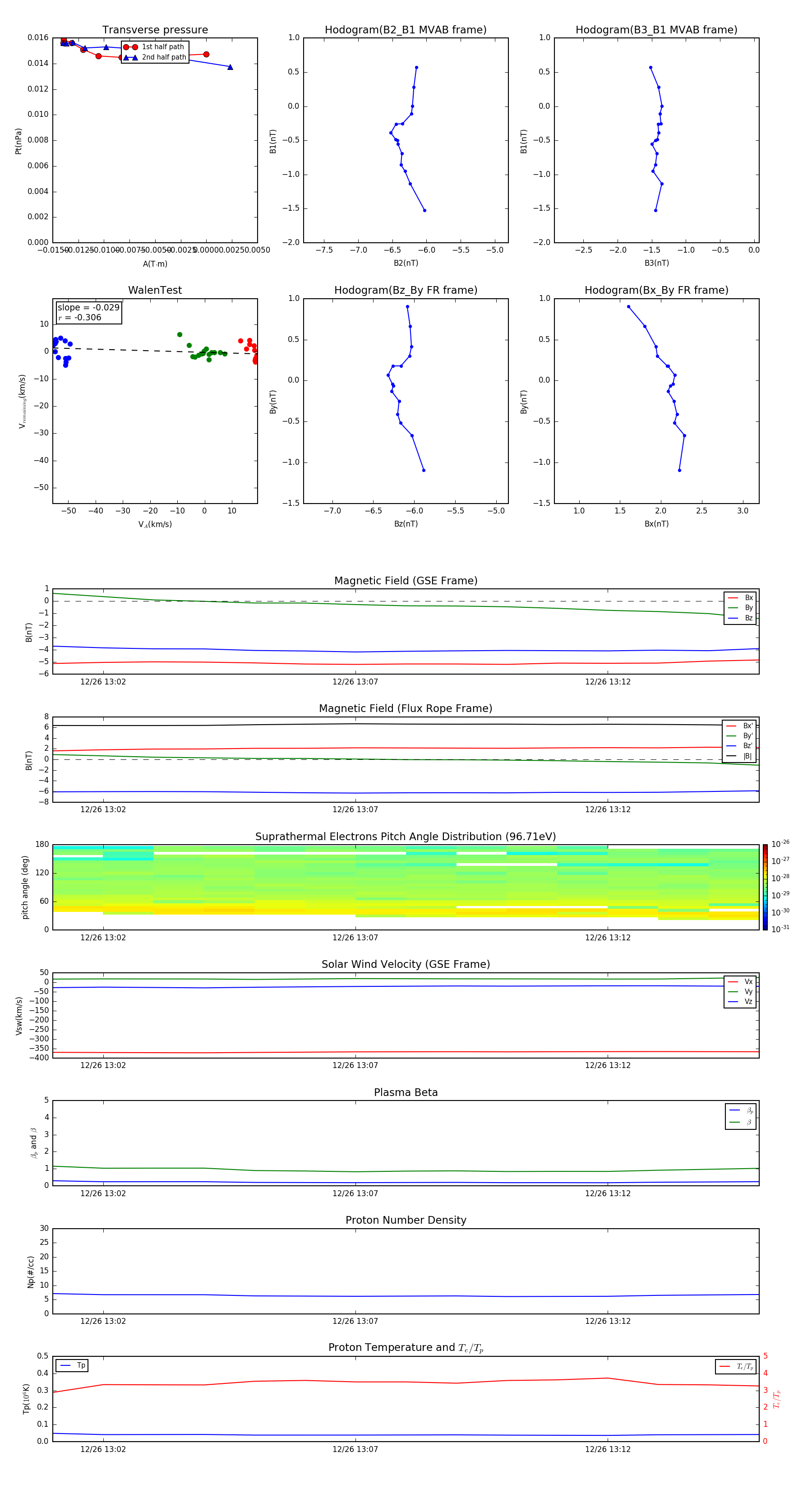Click the "r = -0.306" annotation

click(x=80, y=317)
